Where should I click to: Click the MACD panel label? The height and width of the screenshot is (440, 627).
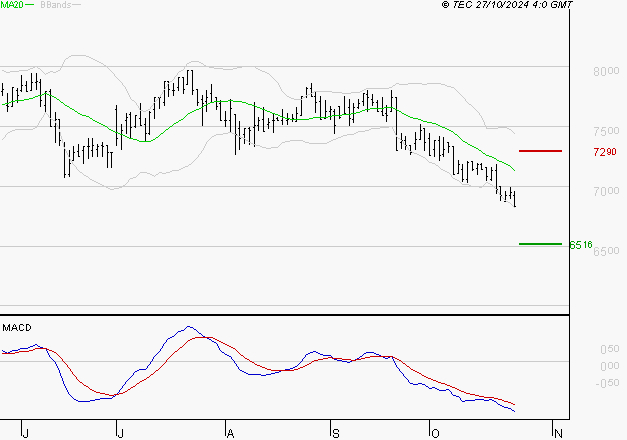[x=17, y=328]
